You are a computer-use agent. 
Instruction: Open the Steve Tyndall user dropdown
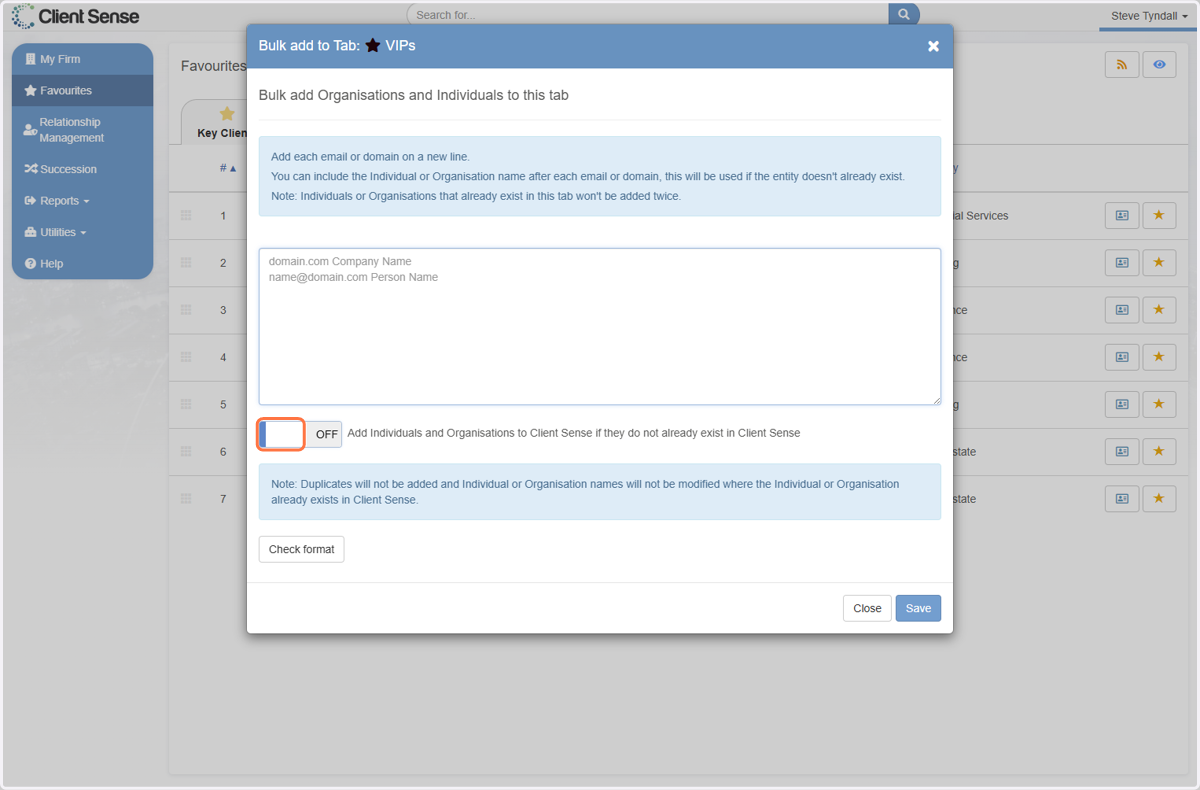[x=1149, y=16]
